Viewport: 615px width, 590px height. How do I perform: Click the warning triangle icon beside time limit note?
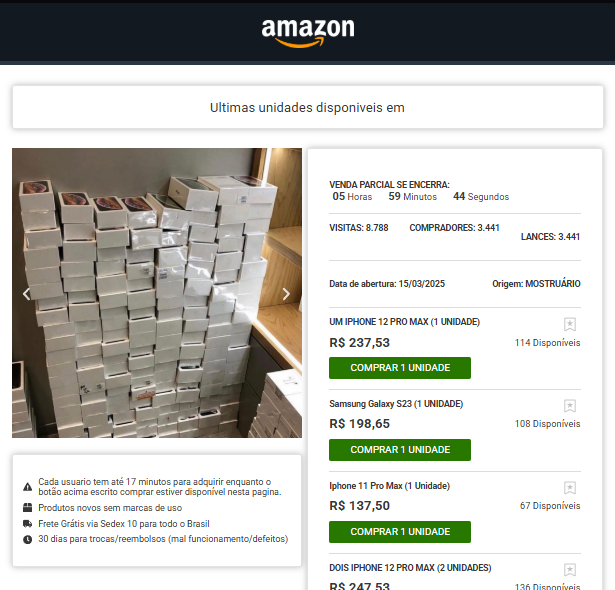[27, 487]
